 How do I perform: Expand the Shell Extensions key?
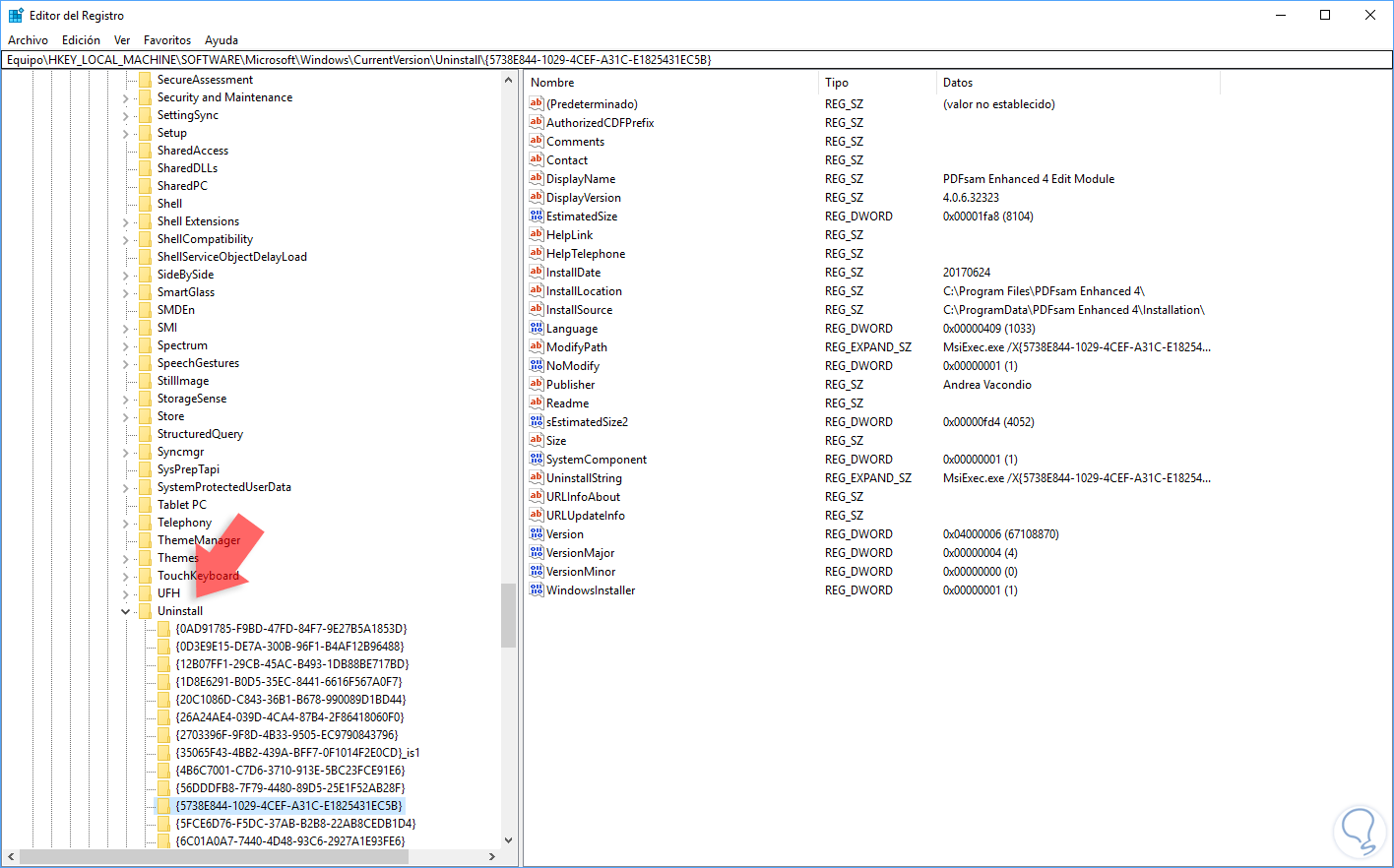pos(126,221)
